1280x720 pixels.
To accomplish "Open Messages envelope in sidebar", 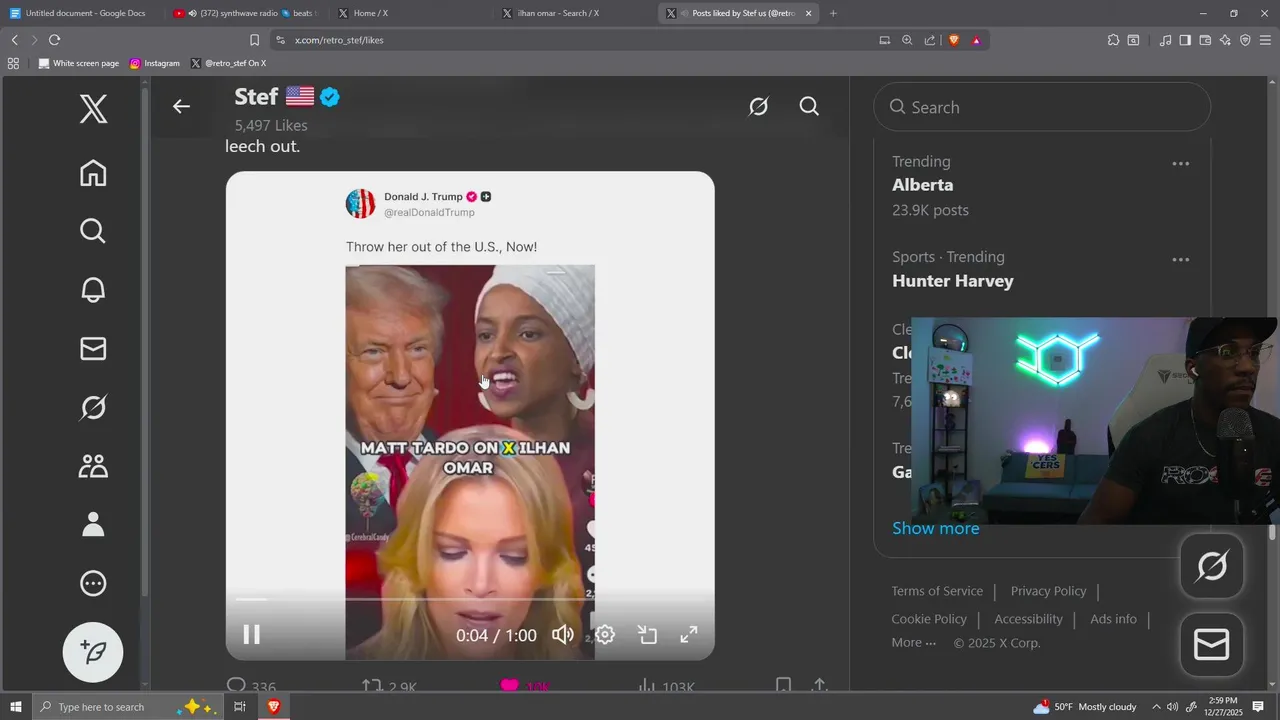I will (x=93, y=348).
